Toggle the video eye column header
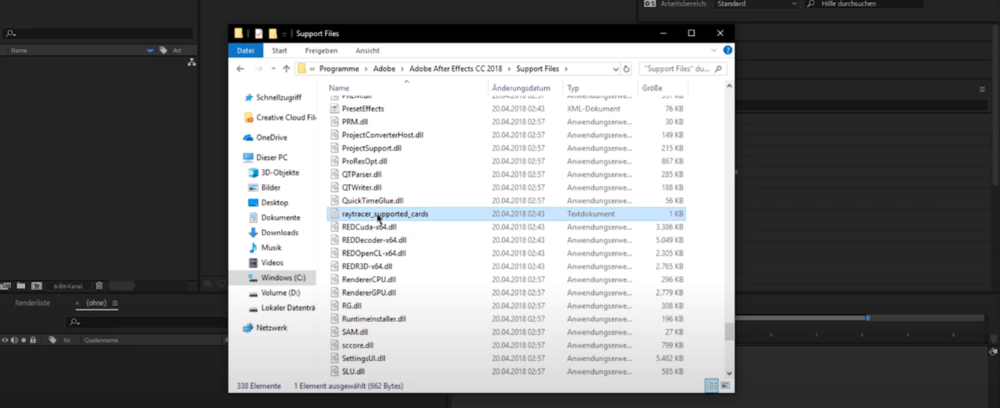 [x=5, y=340]
